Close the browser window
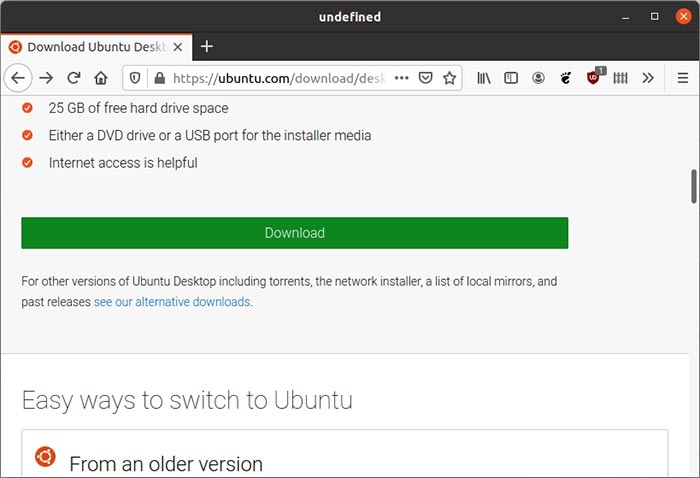 tap(683, 17)
